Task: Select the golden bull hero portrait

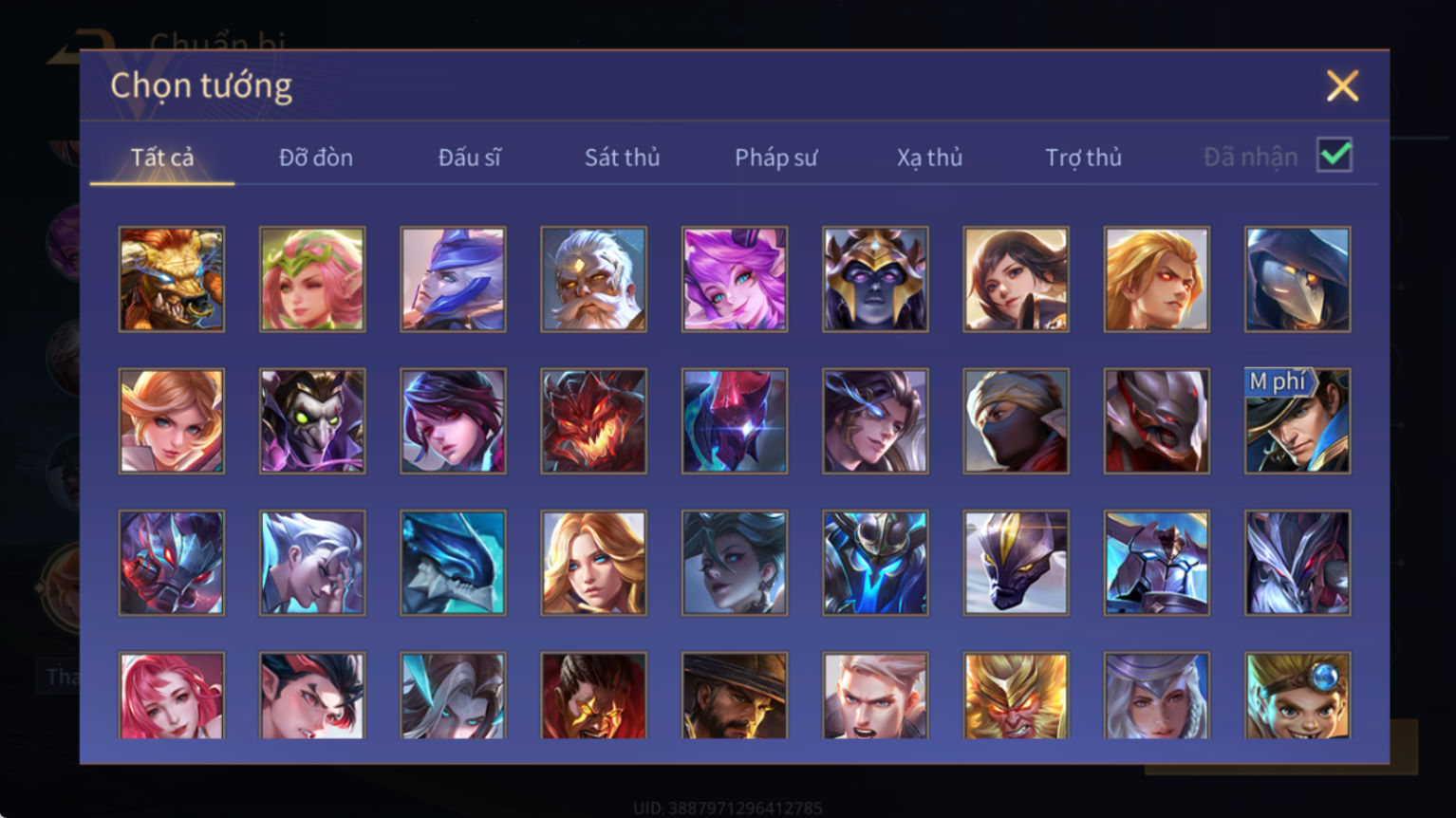Action: pyautogui.click(x=172, y=279)
